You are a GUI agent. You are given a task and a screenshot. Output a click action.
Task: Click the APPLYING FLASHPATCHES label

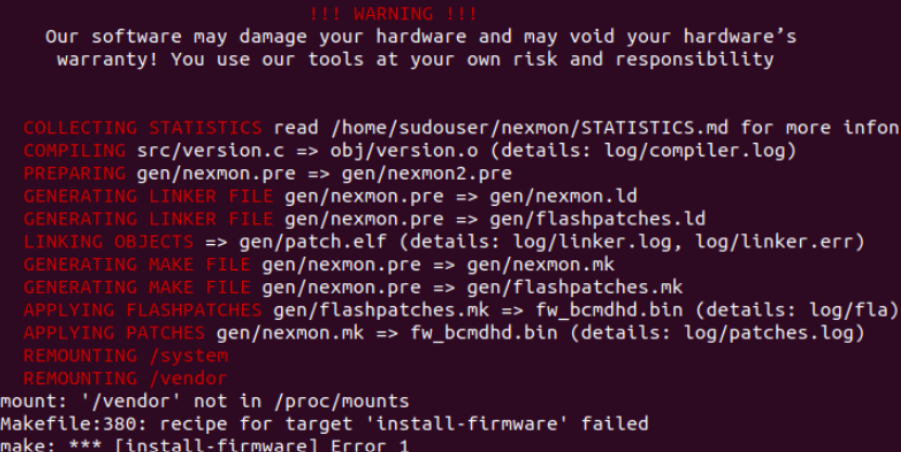pyautogui.click(x=143, y=310)
